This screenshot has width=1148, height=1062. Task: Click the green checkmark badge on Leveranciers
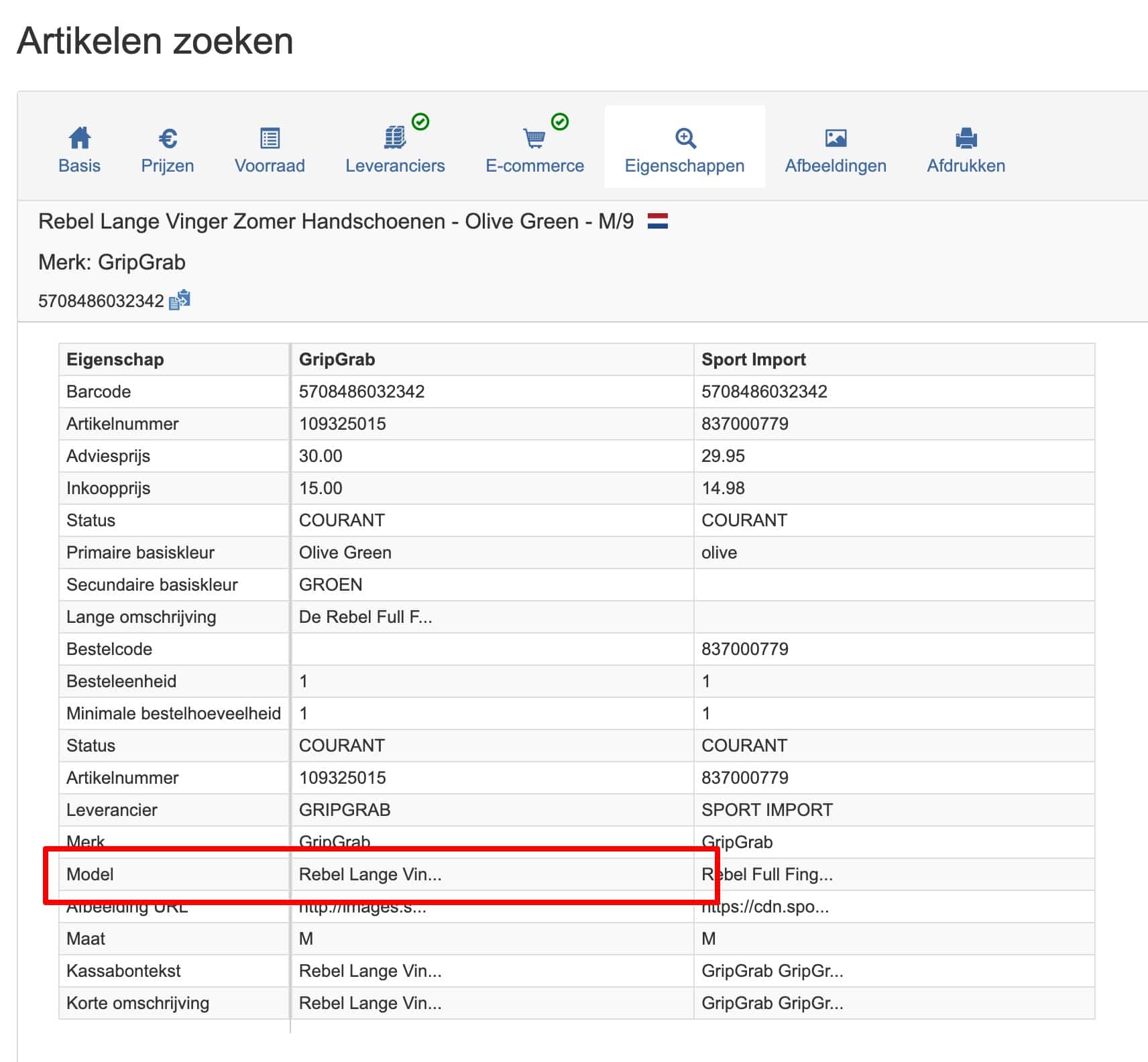(420, 121)
